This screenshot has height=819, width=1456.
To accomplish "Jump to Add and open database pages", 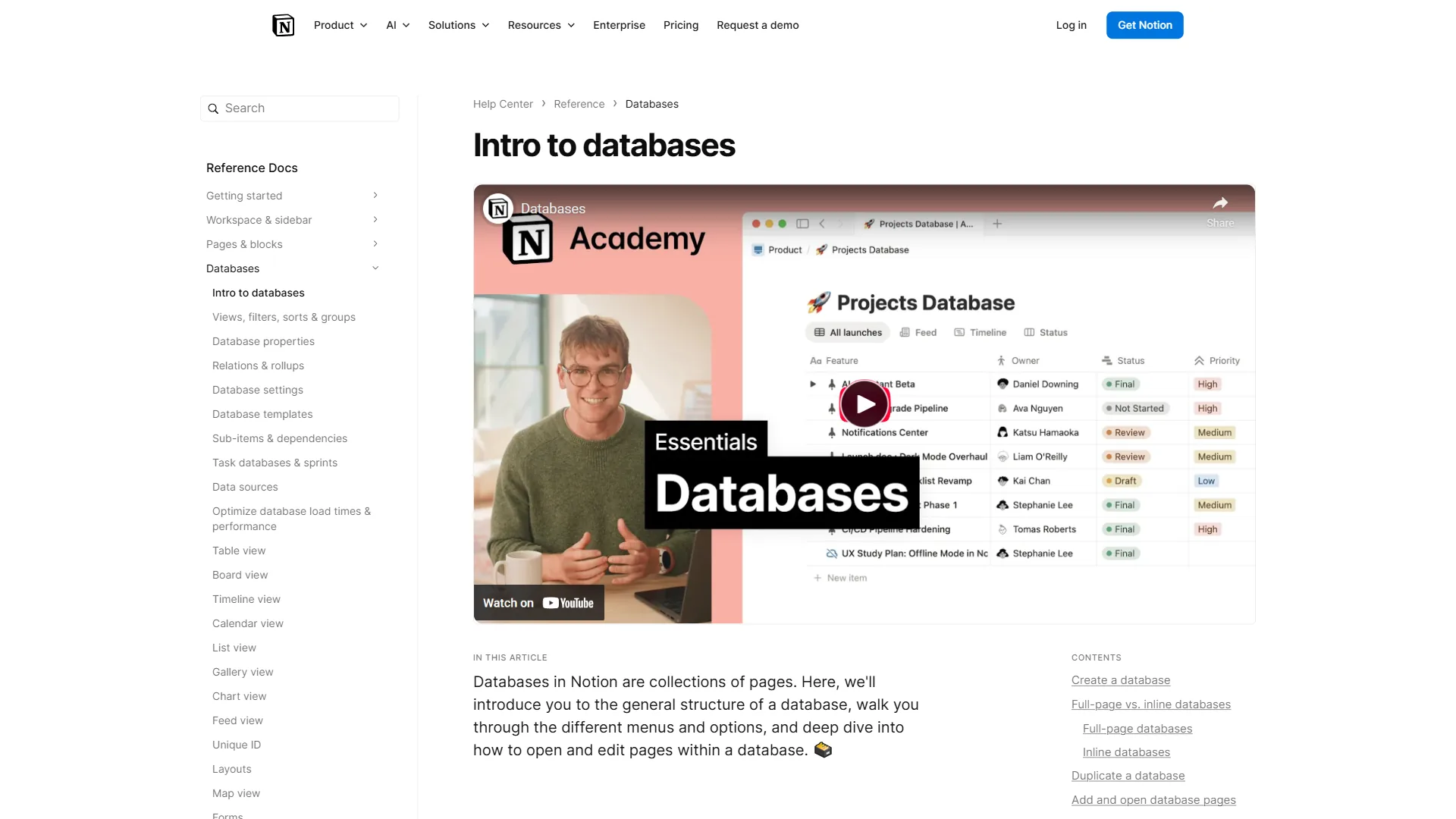I will point(1153,800).
